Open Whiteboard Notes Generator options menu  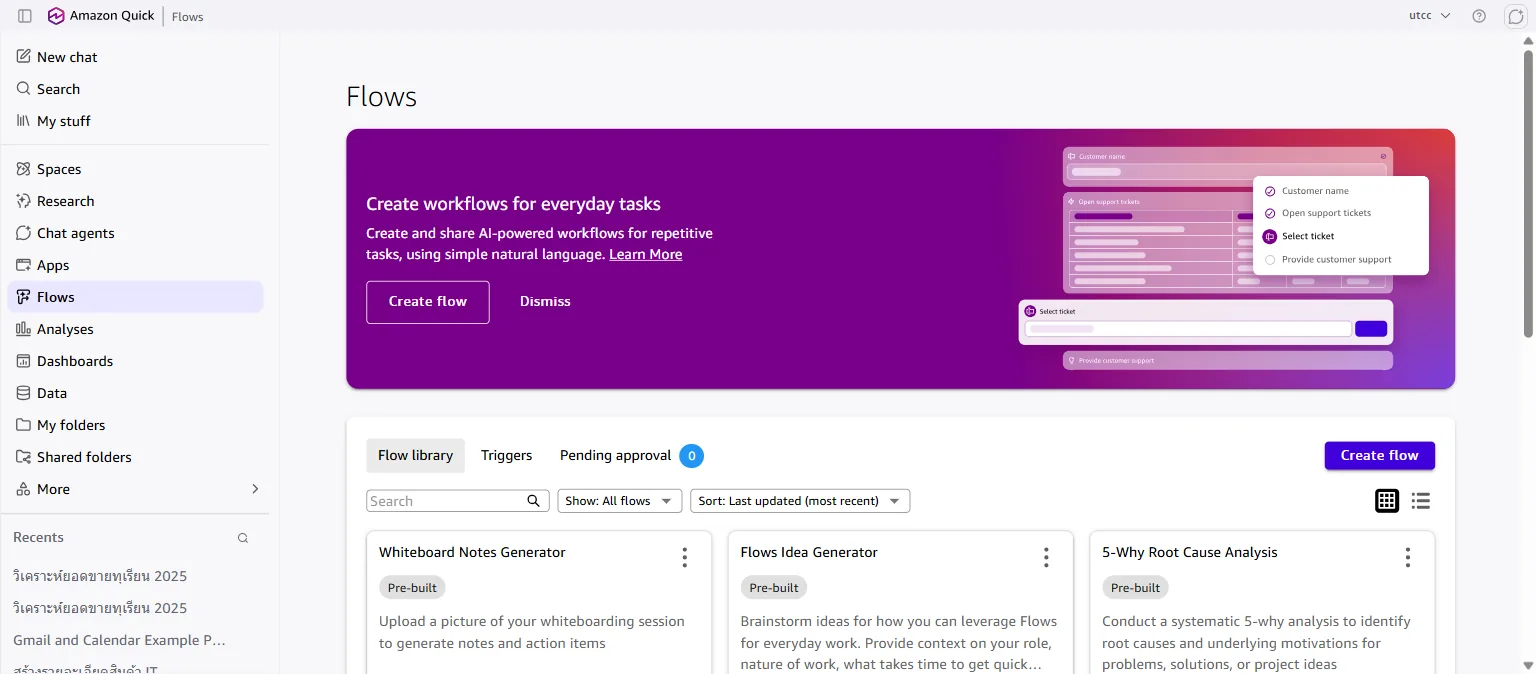pyautogui.click(x=685, y=558)
